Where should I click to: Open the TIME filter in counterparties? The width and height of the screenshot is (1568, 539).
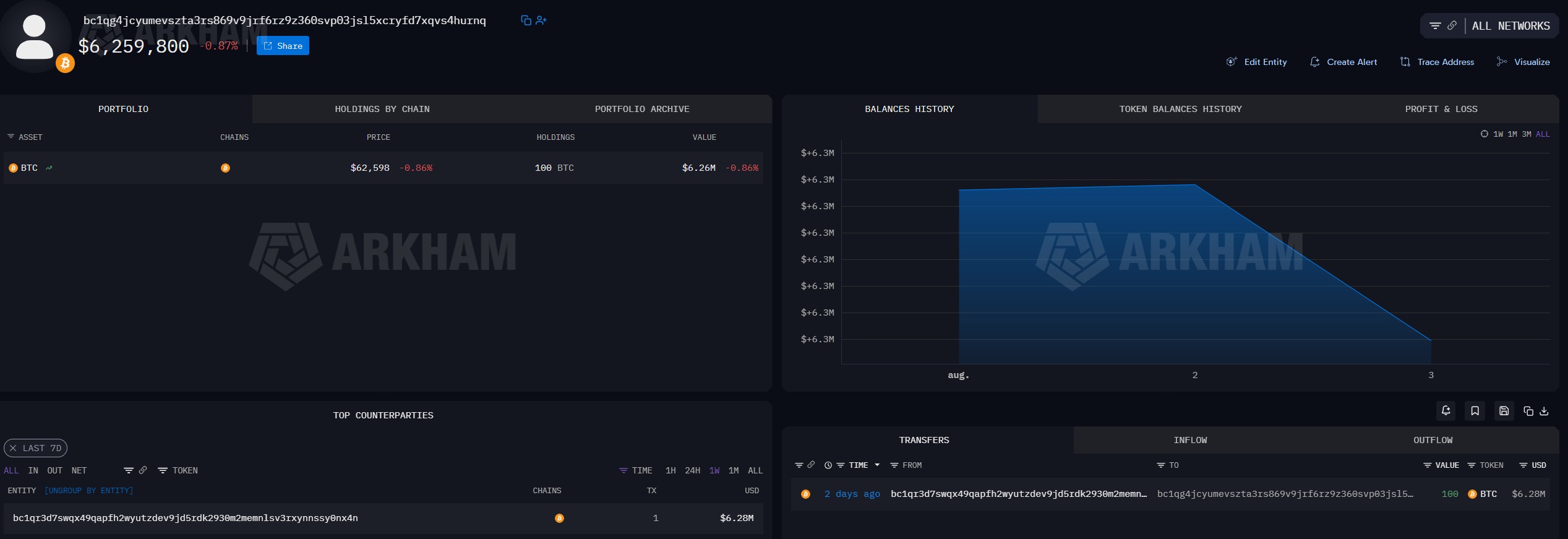point(636,470)
